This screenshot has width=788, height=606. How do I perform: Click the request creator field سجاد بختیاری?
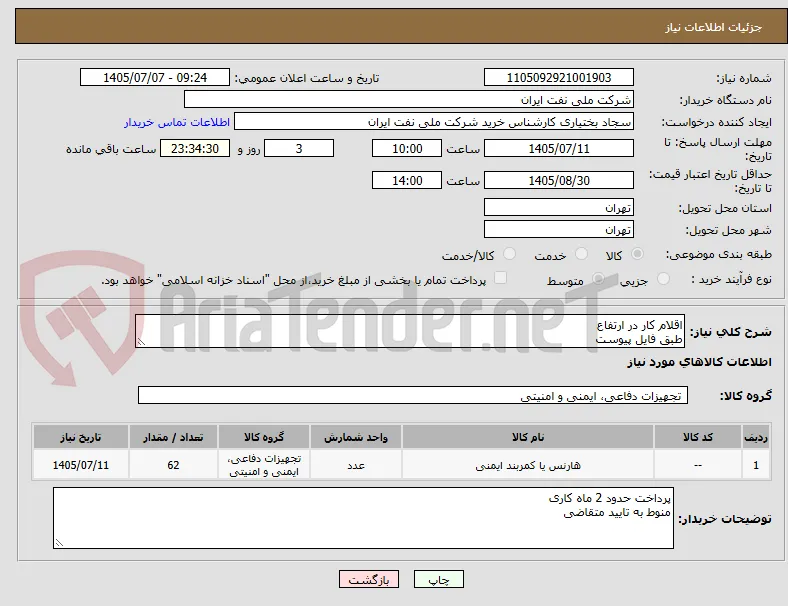tap(434, 122)
